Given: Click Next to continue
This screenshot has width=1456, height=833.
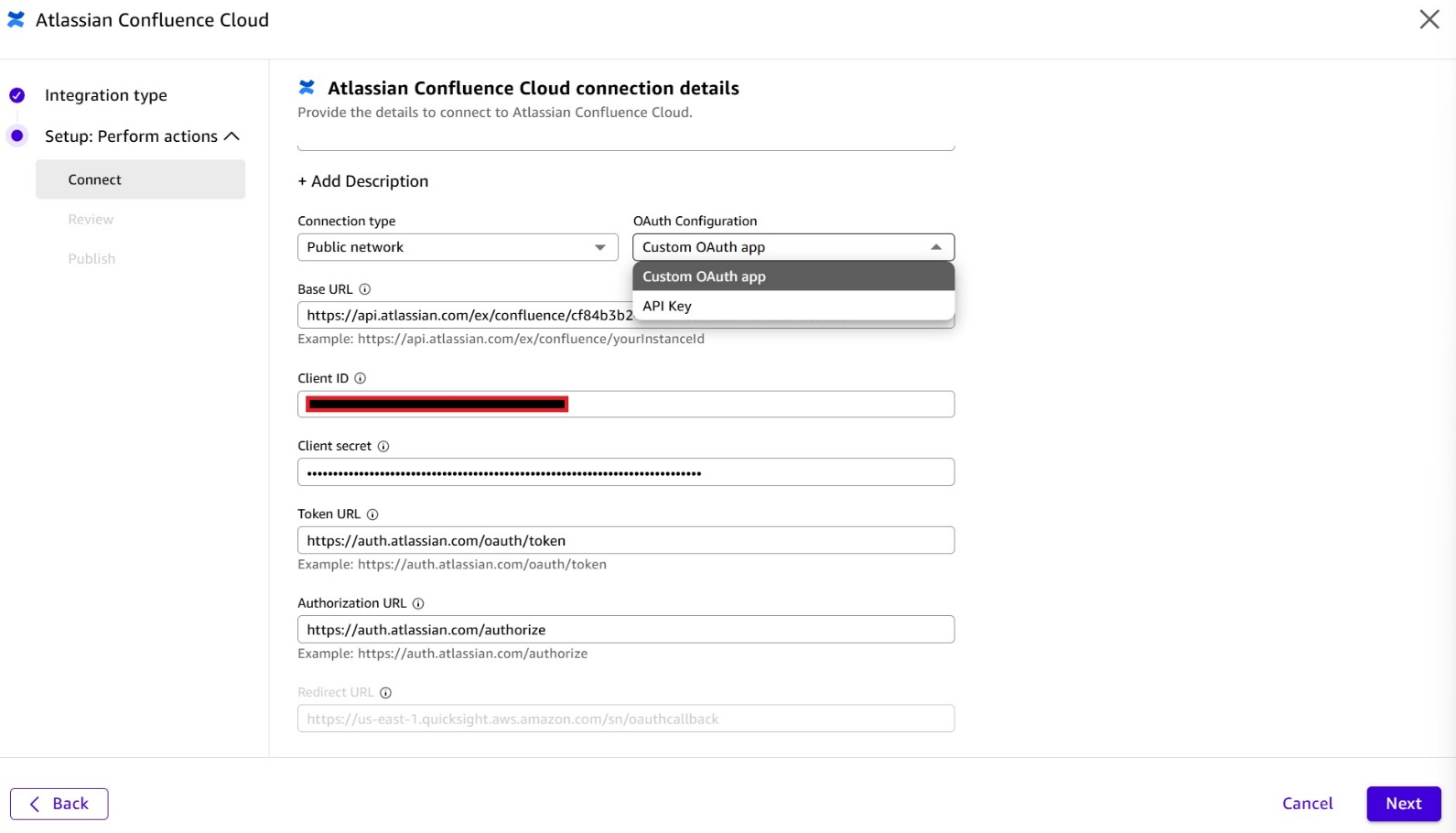Looking at the screenshot, I should coord(1404,804).
